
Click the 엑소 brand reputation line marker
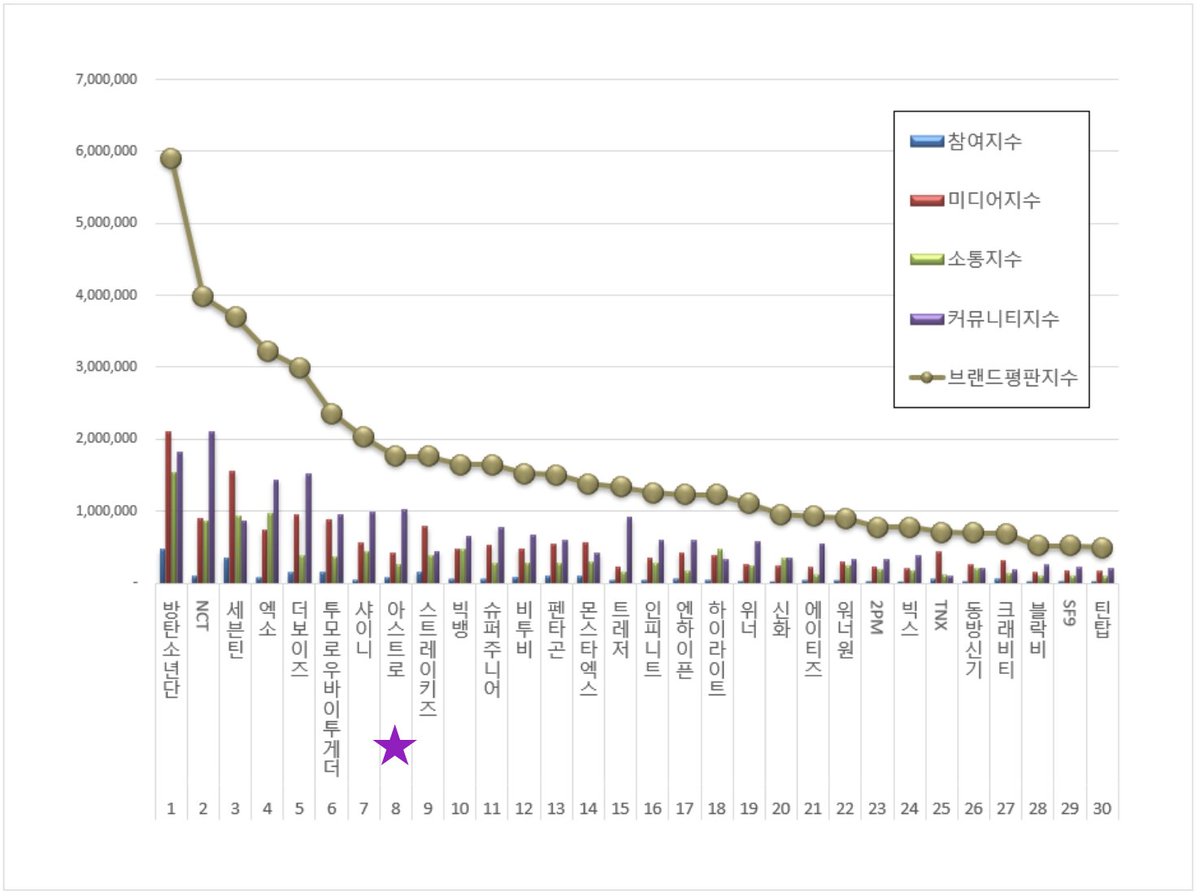click(x=267, y=351)
